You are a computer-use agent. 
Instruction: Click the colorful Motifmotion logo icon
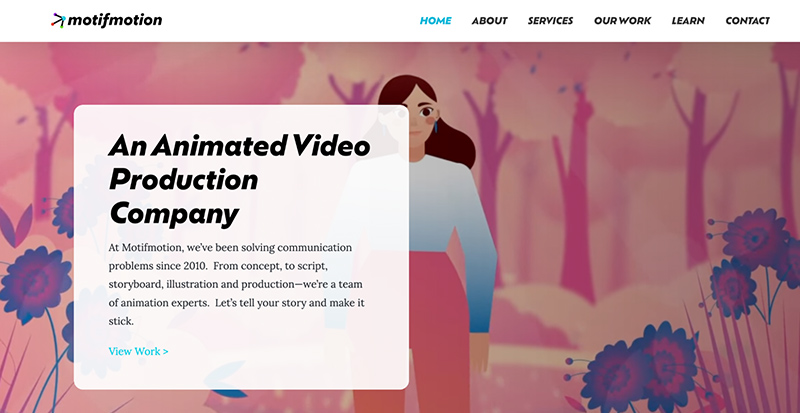[x=58, y=20]
